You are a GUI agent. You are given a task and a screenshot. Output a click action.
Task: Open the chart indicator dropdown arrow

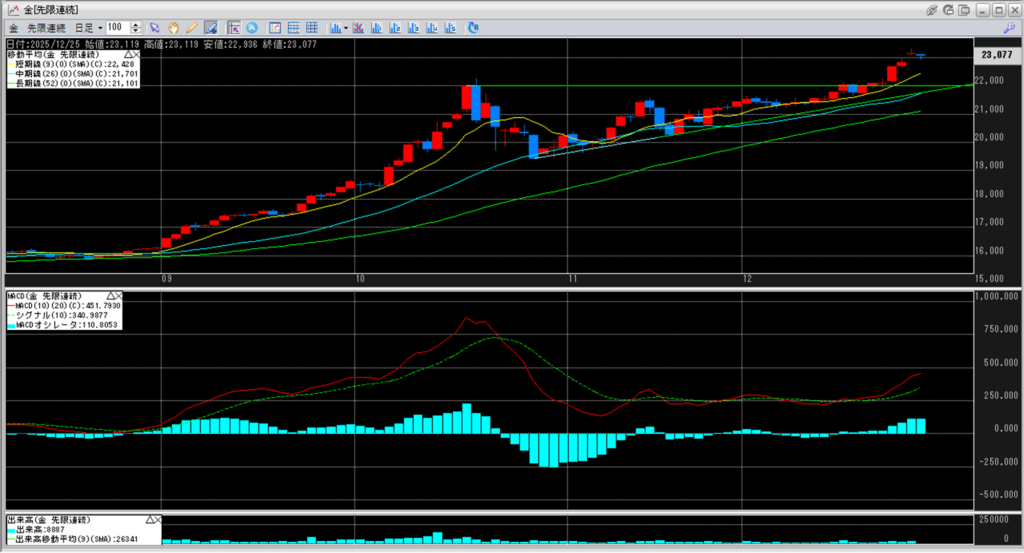pos(345,27)
